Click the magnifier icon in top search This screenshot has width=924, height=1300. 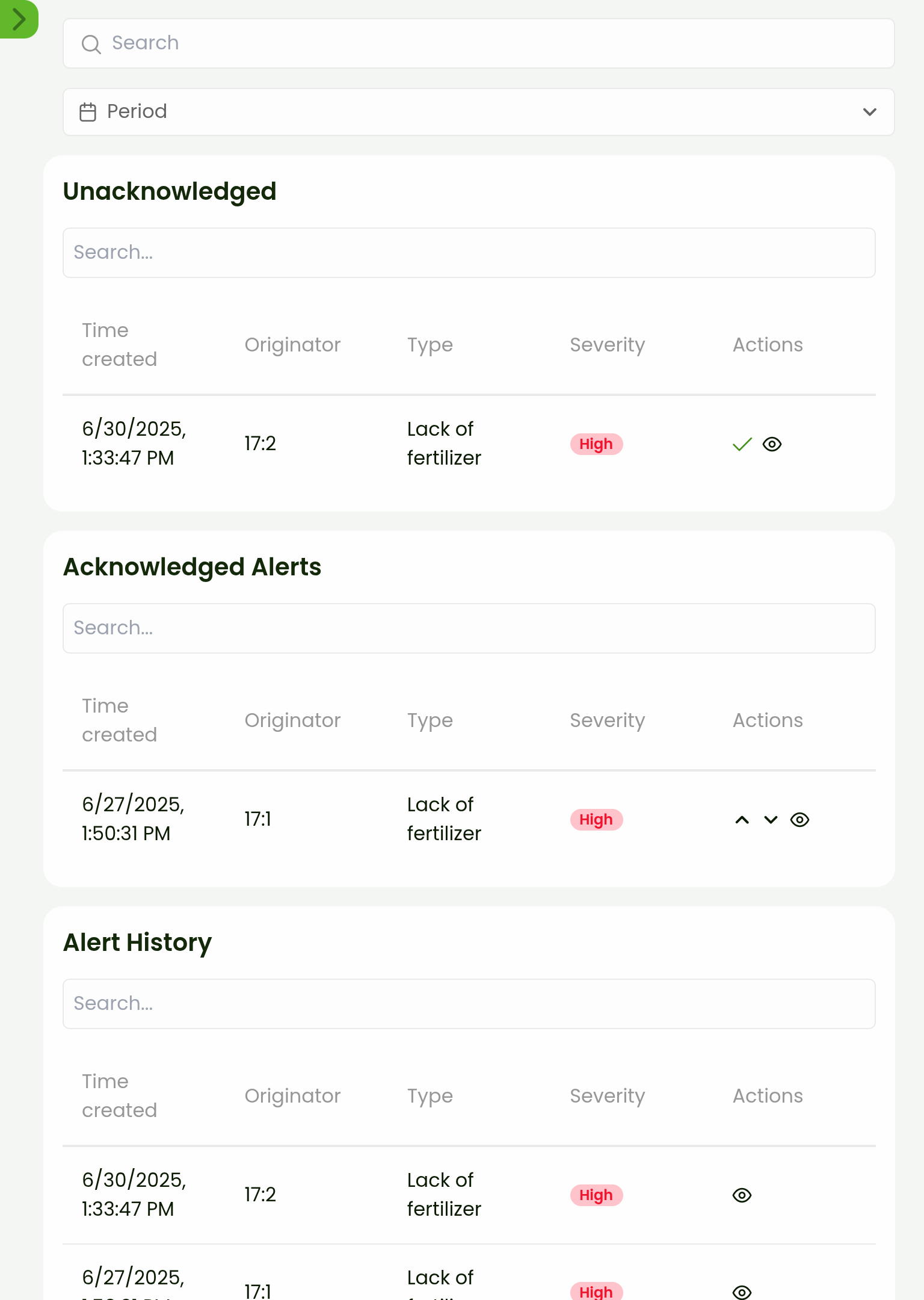[91, 44]
